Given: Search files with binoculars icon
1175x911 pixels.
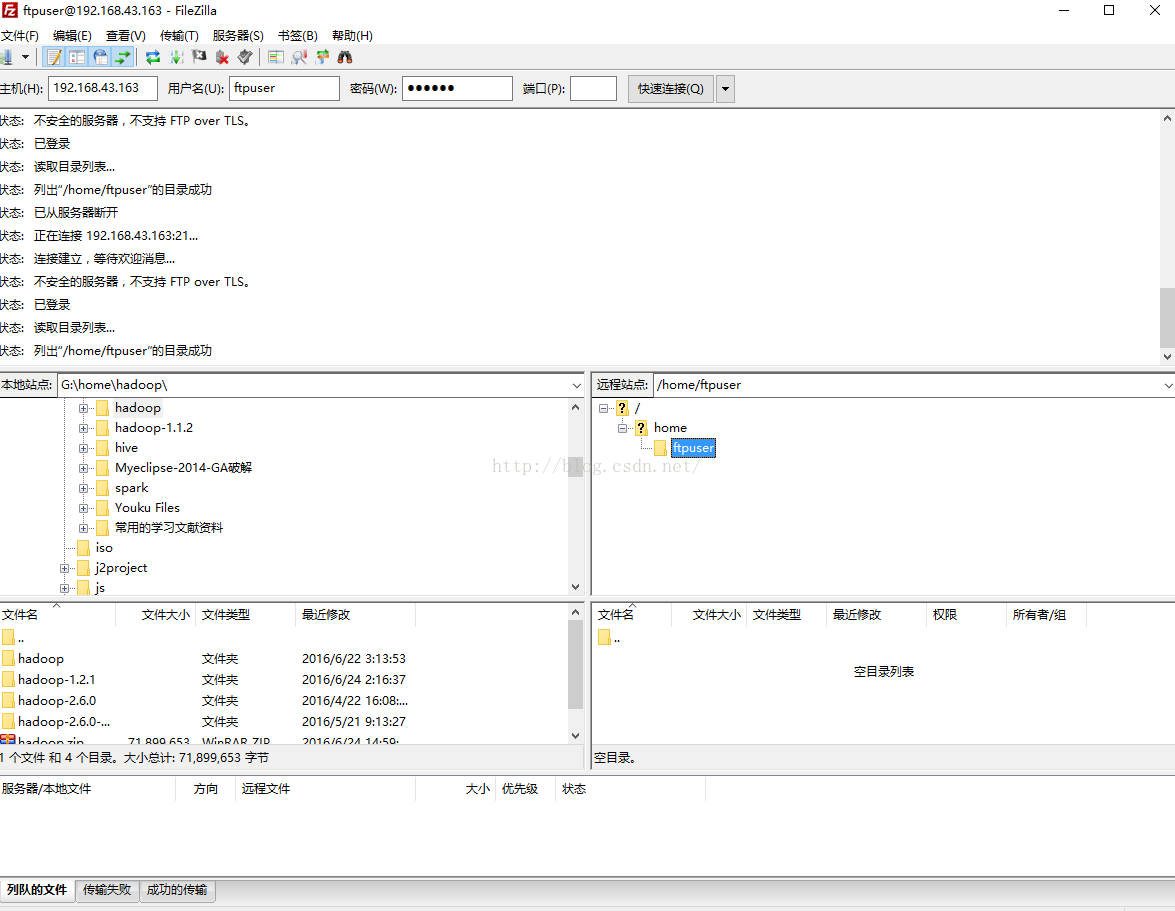Looking at the screenshot, I should point(345,57).
